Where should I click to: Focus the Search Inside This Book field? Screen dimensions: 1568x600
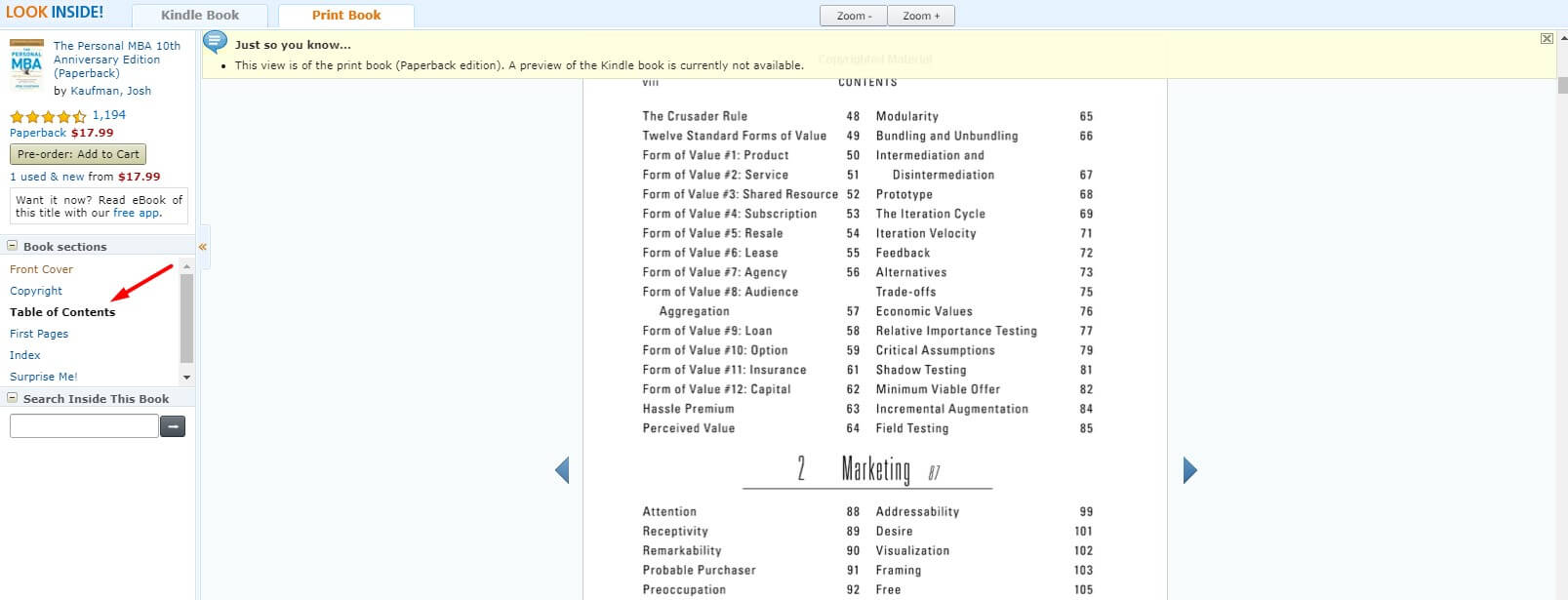click(x=84, y=425)
